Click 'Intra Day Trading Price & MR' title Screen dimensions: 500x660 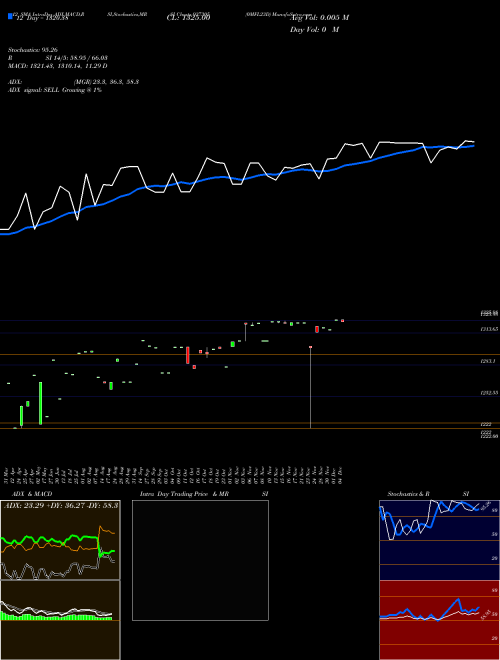184,494
